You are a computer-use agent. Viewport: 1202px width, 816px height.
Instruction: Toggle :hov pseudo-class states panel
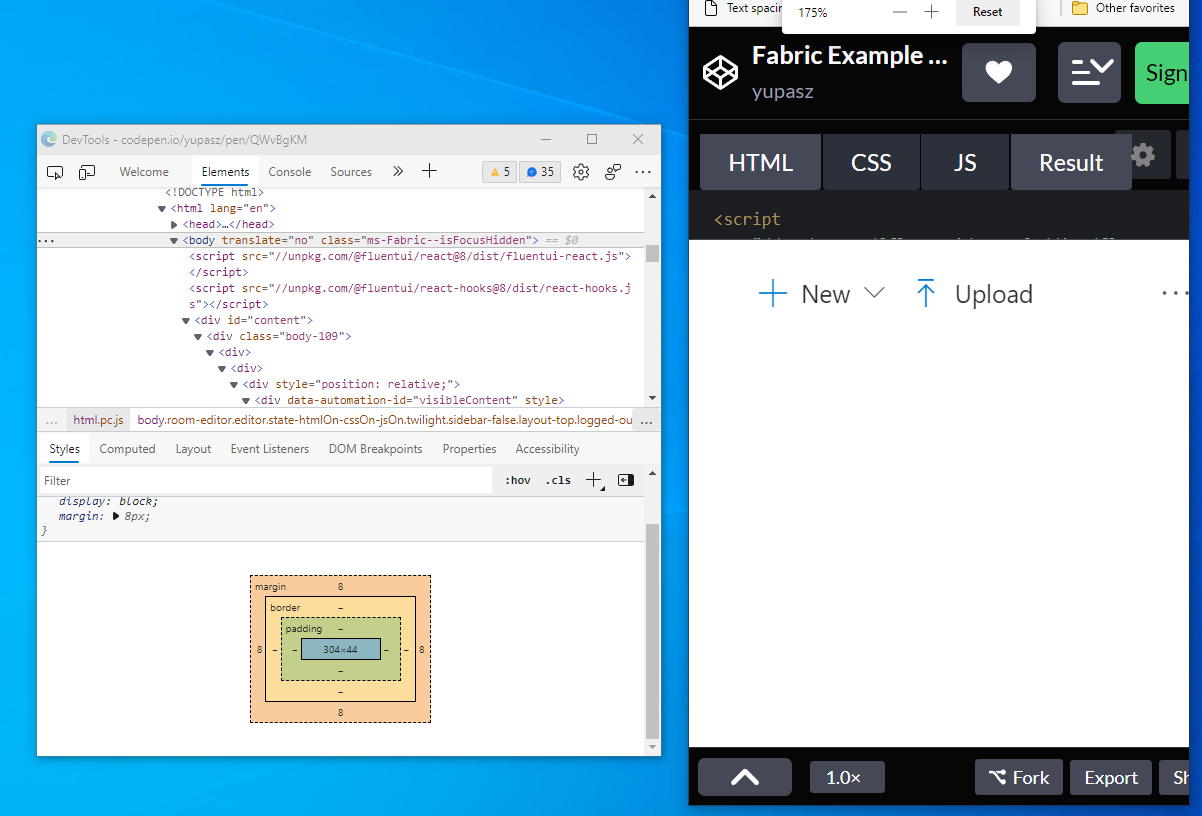click(x=517, y=480)
